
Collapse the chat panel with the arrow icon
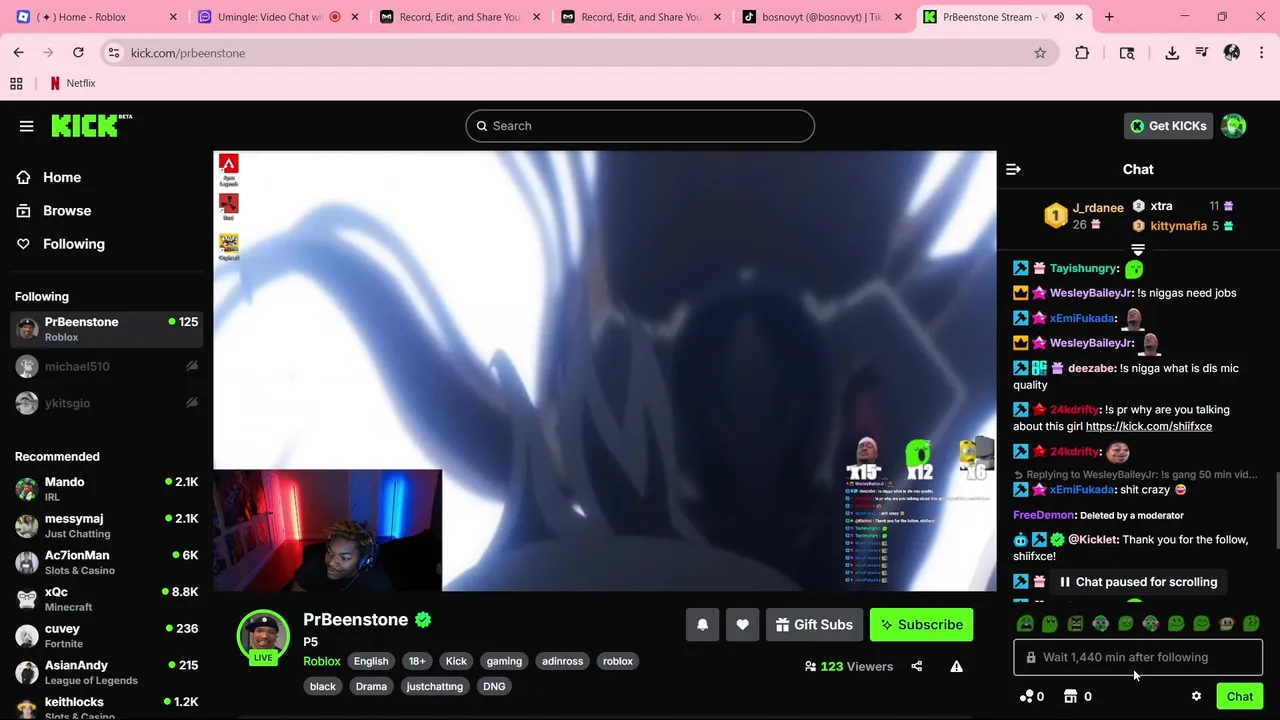(x=1013, y=169)
